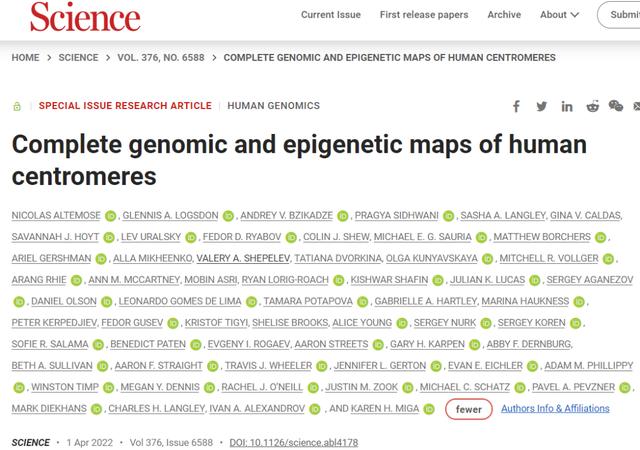Open the DOI link 10.1126/science.abl4178
This screenshot has height=450, width=640.
(x=294, y=441)
